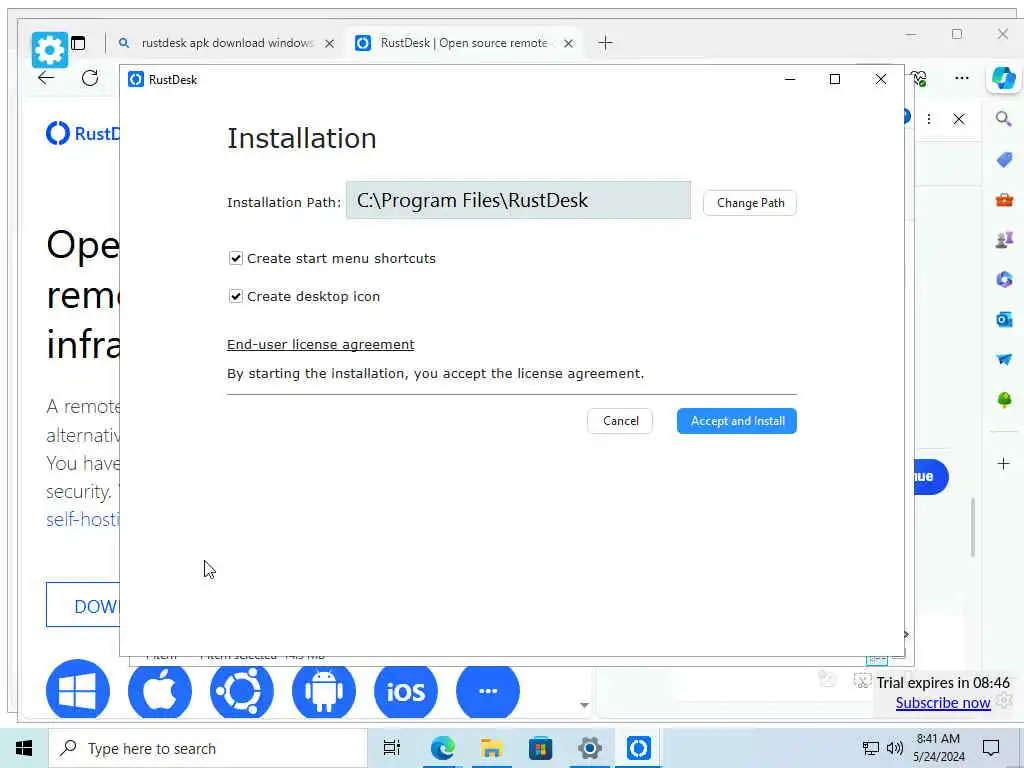Open the sidebar paper plane Drop icon
The width and height of the screenshot is (1024, 768).
pos(1004,359)
